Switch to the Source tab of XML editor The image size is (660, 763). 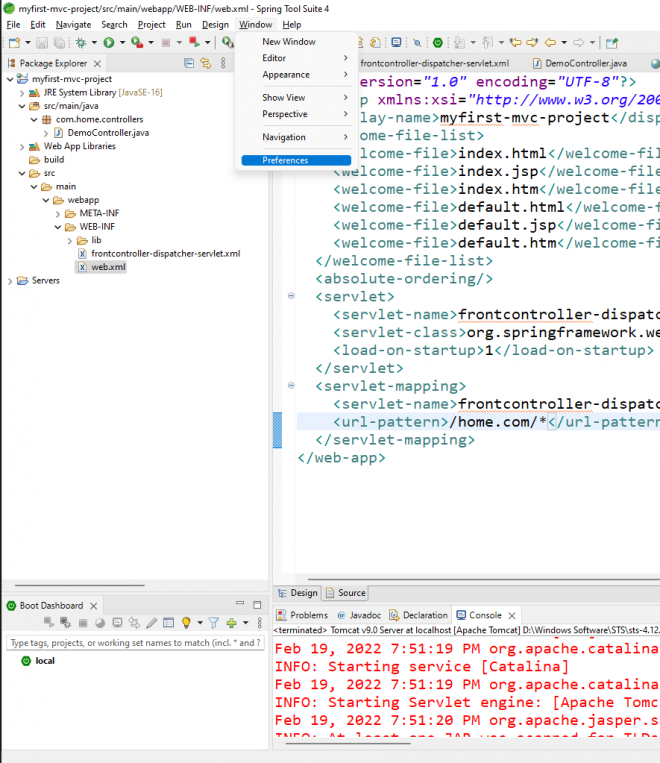(346, 593)
